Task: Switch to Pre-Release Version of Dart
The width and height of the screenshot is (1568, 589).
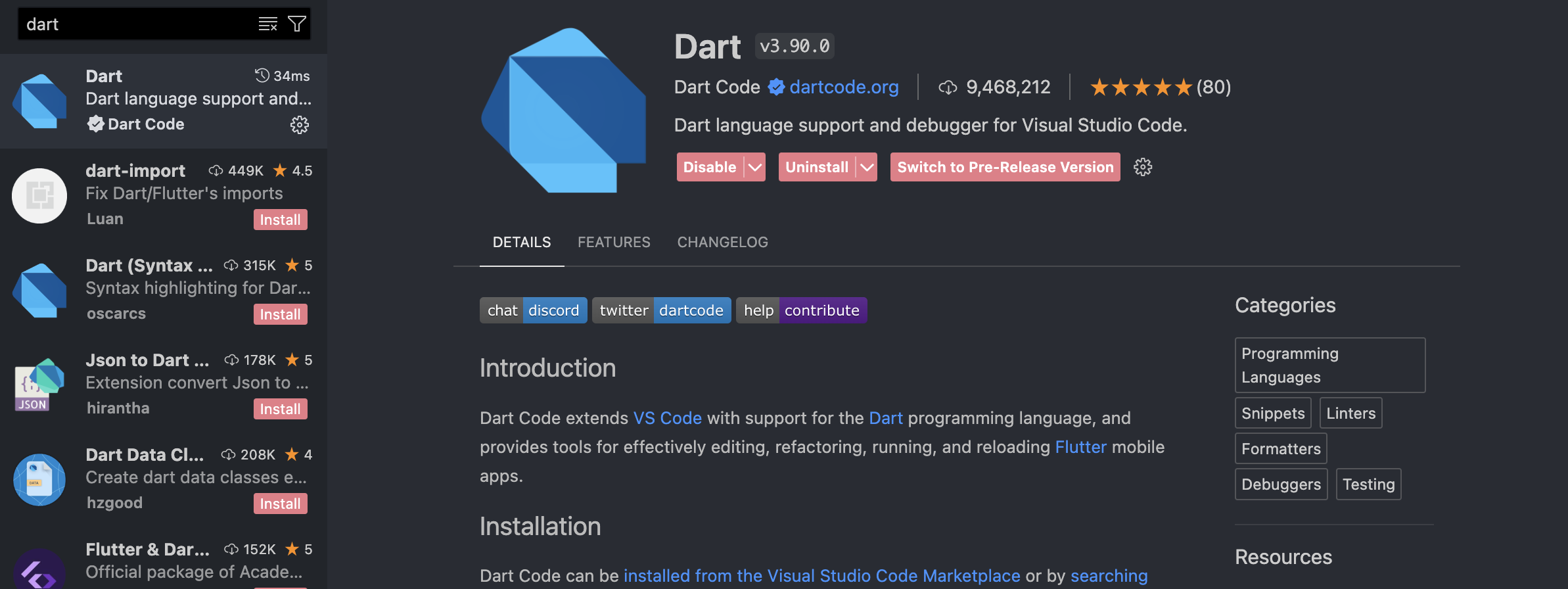Action: [1005, 167]
